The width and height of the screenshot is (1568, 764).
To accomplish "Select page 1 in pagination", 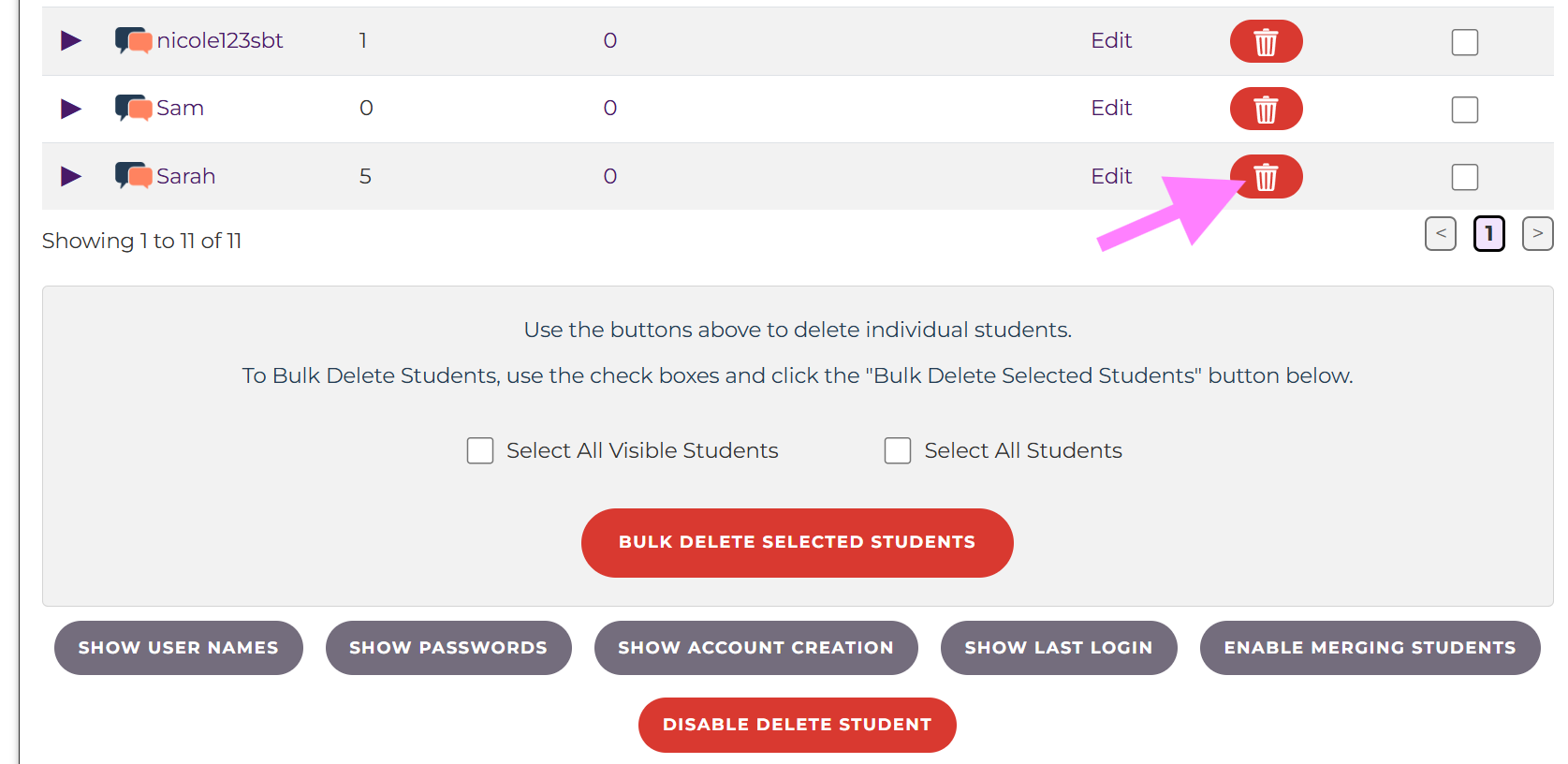I will coord(1488,234).
